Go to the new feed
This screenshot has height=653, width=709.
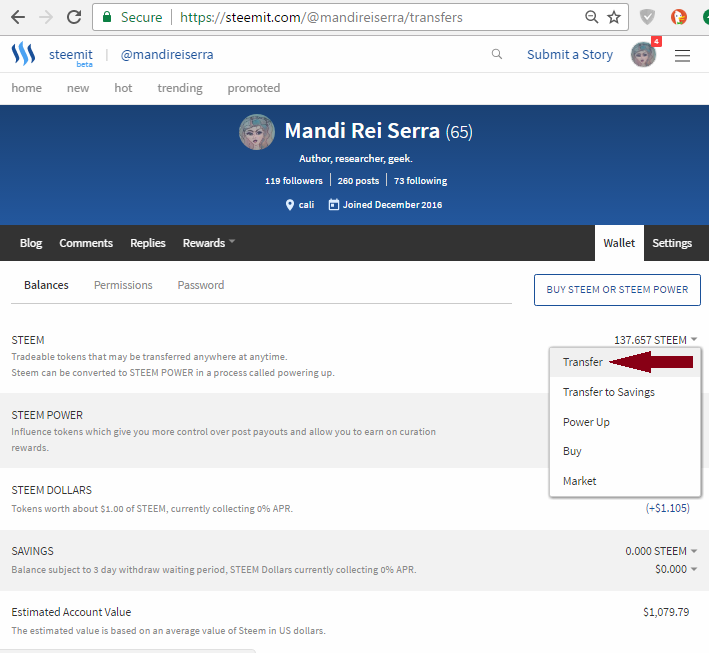click(x=78, y=88)
